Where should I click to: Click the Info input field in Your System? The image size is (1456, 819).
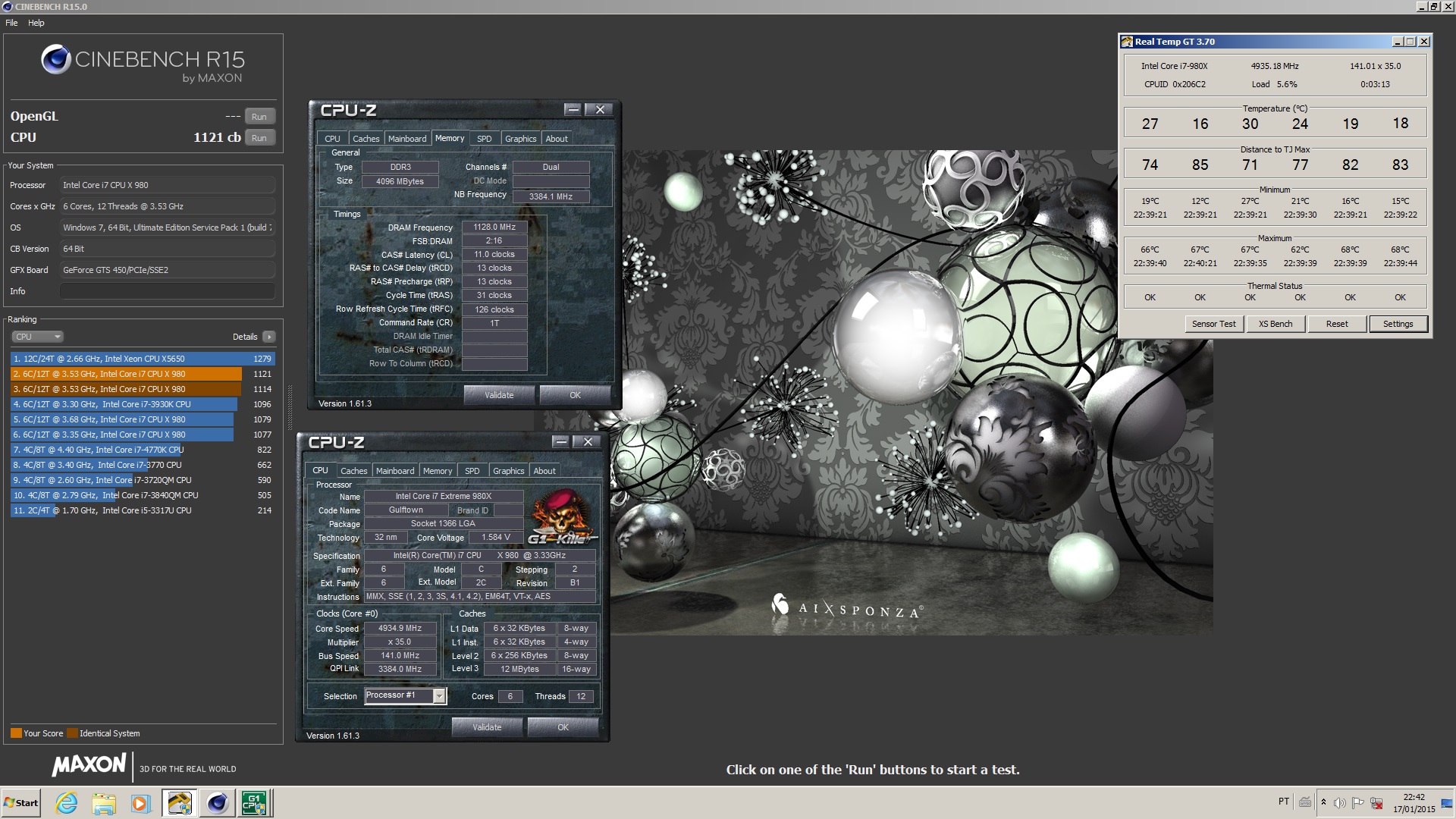coord(168,291)
